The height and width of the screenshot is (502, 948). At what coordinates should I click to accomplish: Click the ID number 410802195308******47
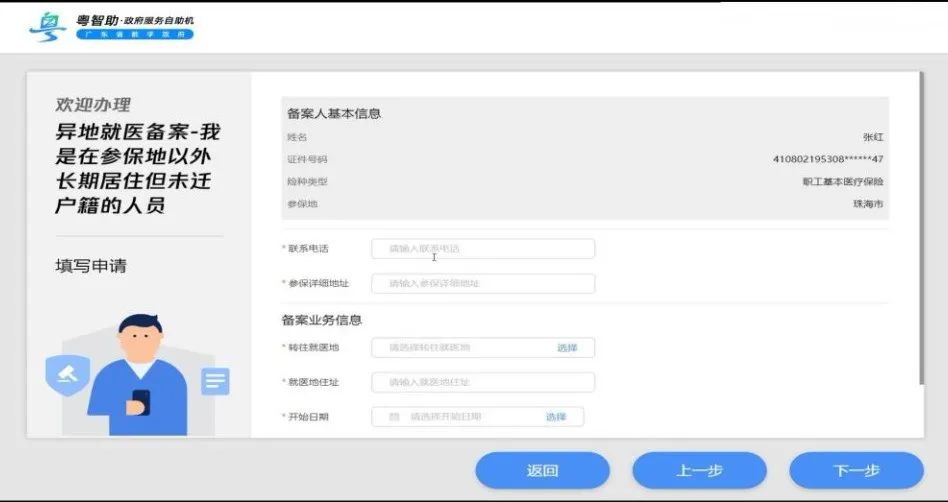click(828, 160)
